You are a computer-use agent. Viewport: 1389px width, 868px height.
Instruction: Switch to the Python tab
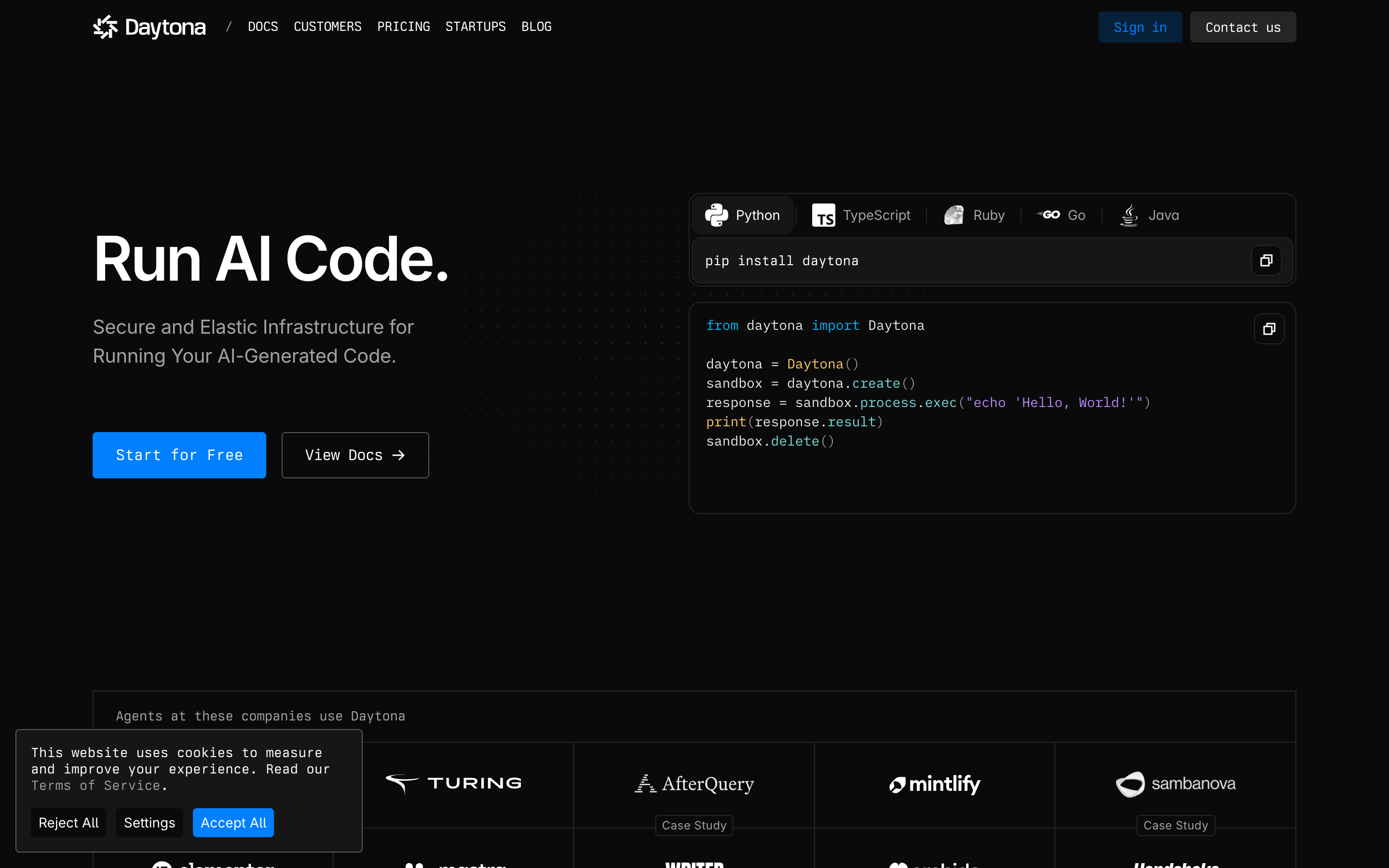coord(743,215)
